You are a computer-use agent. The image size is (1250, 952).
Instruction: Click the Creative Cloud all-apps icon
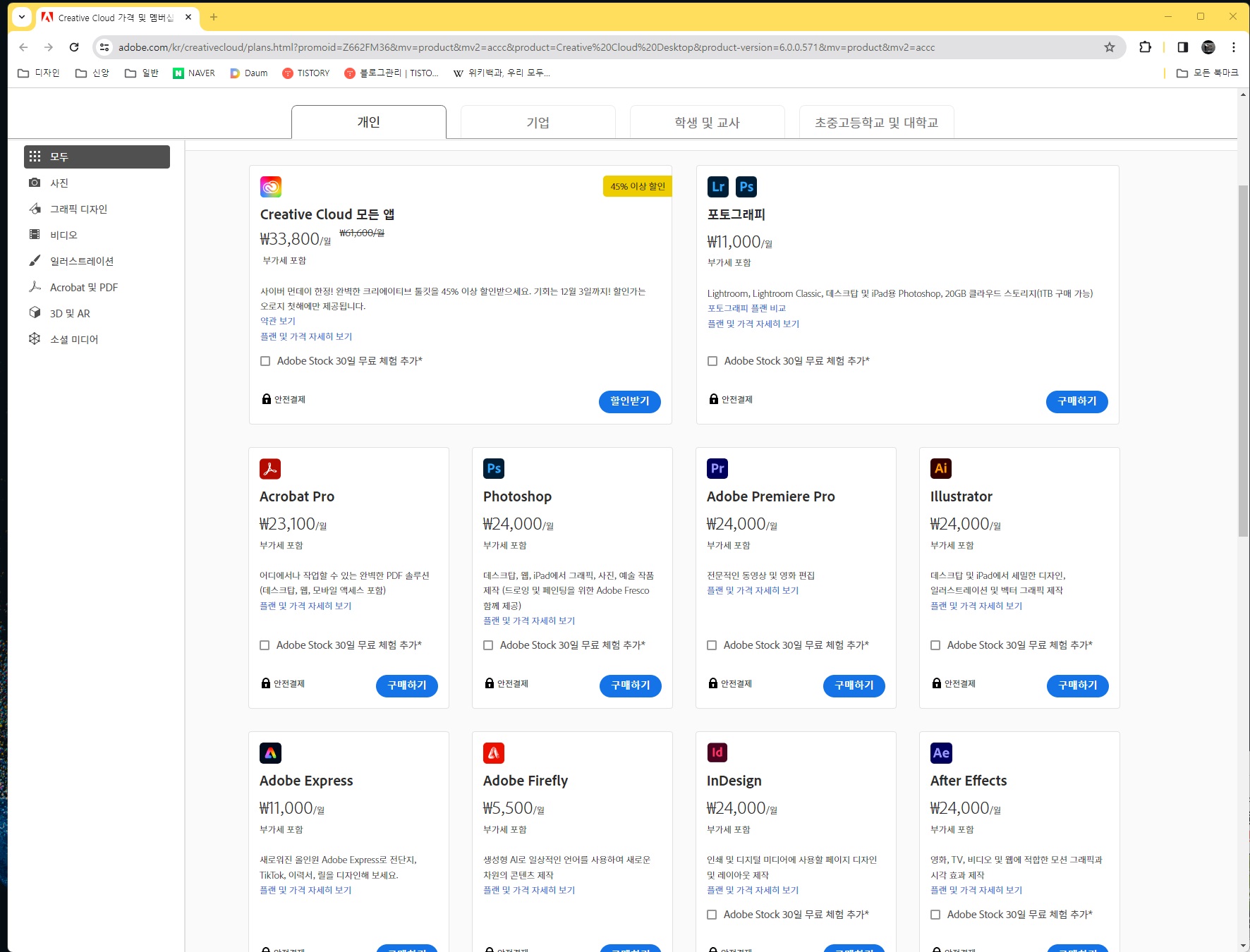[271, 187]
